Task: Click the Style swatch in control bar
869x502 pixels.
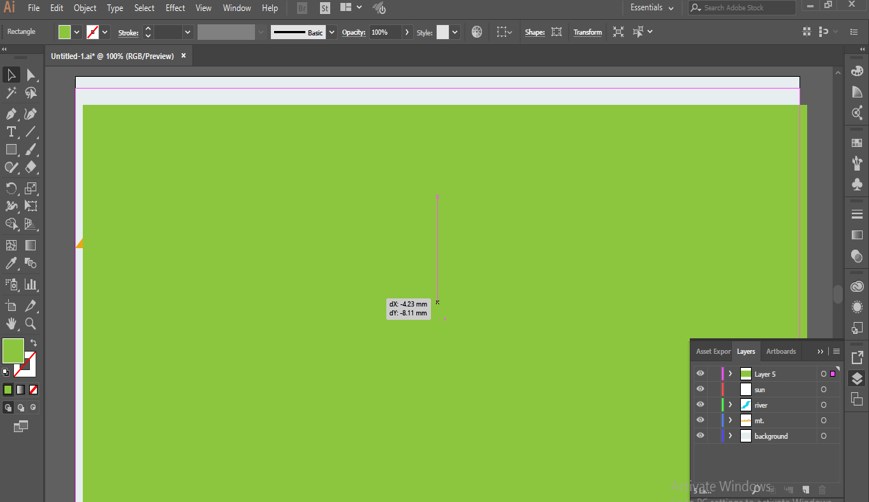Action: click(442, 32)
